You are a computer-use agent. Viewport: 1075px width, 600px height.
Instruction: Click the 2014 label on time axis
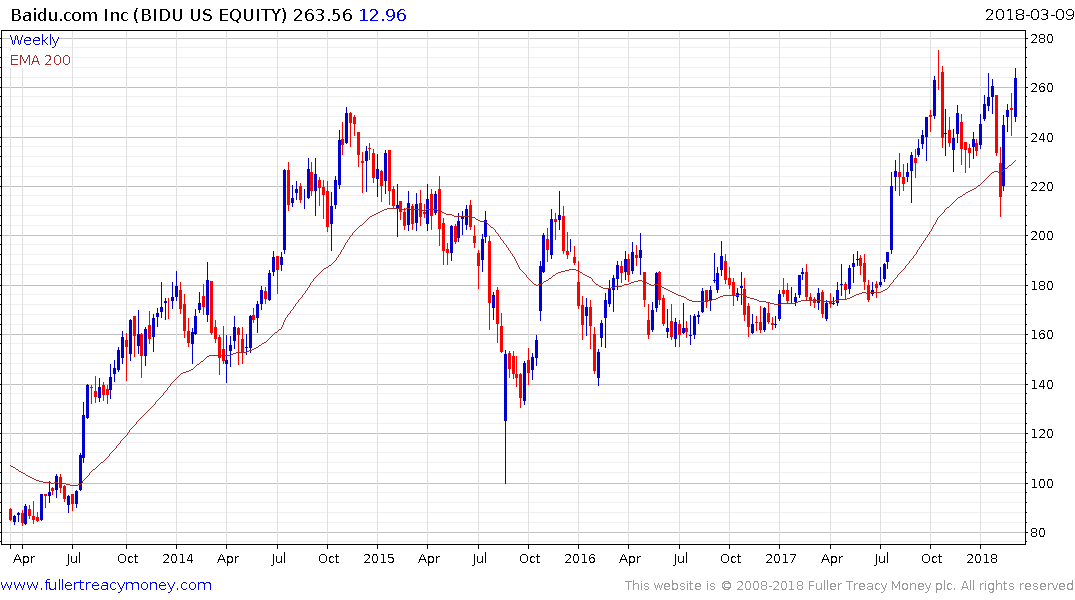[x=177, y=558]
